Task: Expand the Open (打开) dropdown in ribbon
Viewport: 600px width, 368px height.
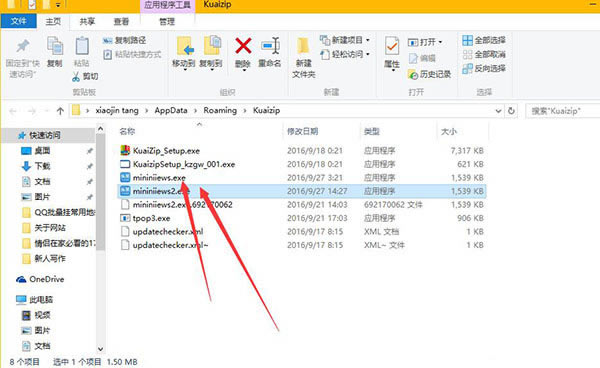Action: point(440,42)
